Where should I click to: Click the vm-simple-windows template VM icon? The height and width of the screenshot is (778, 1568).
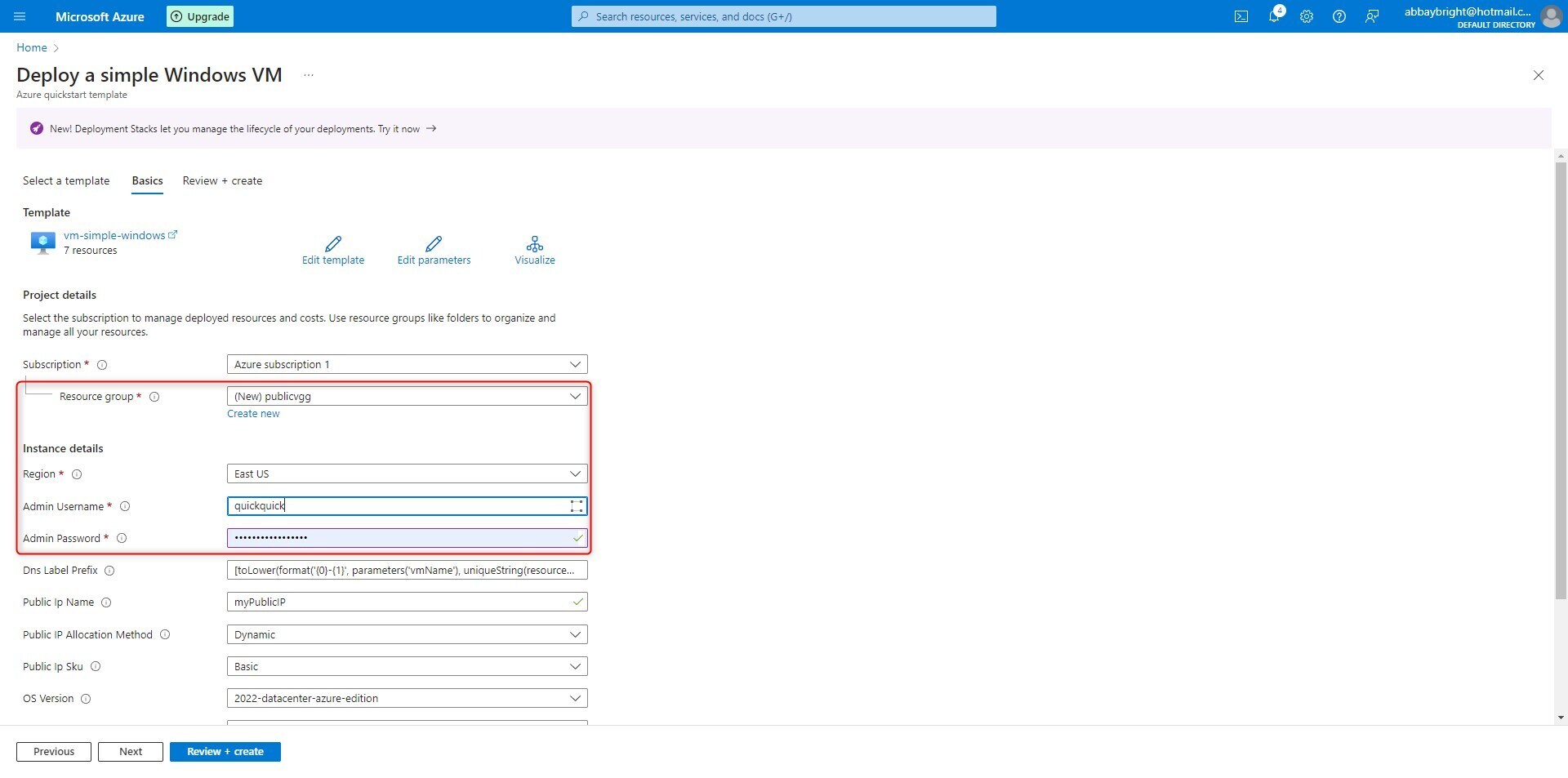42,242
